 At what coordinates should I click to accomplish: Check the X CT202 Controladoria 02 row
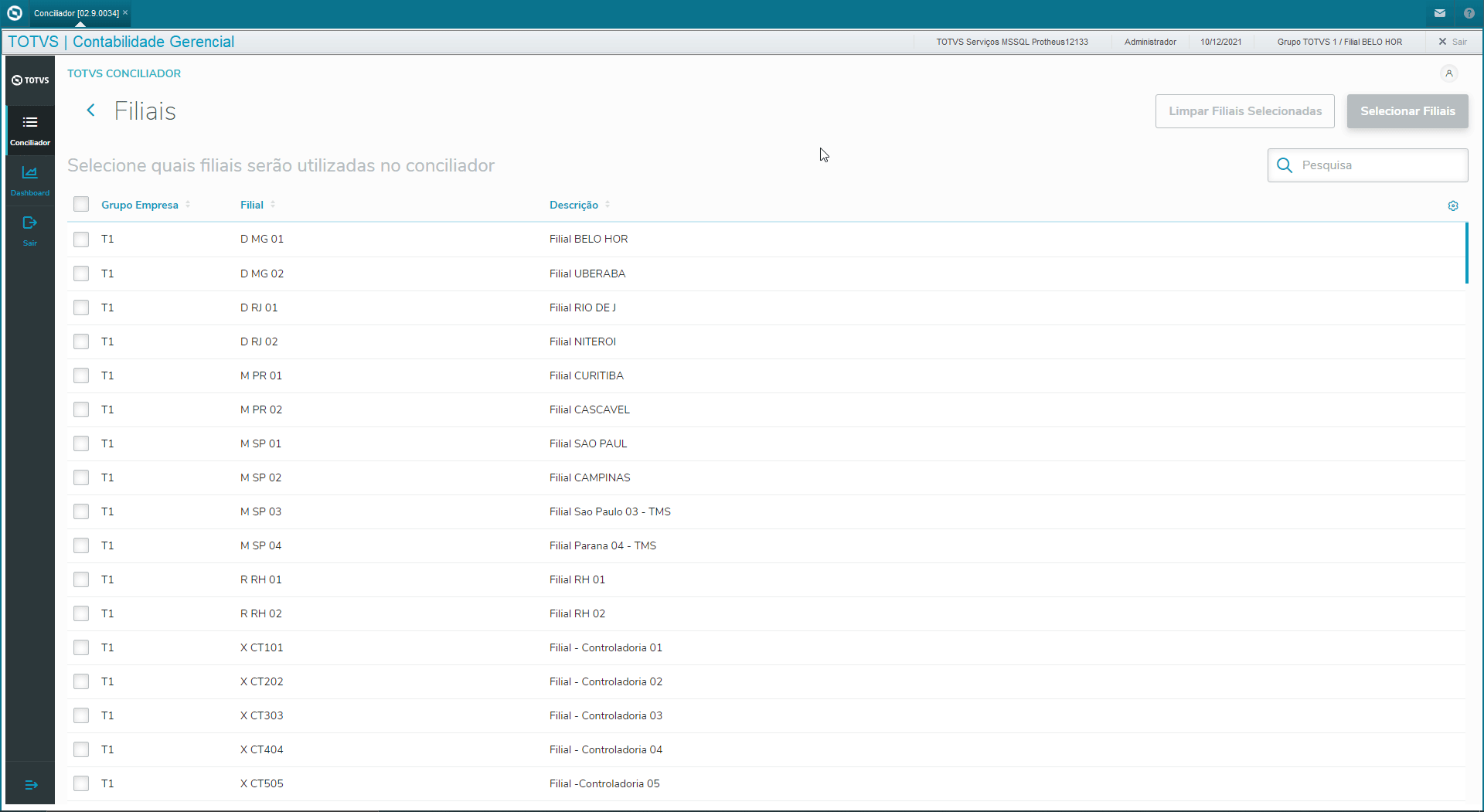(x=81, y=681)
